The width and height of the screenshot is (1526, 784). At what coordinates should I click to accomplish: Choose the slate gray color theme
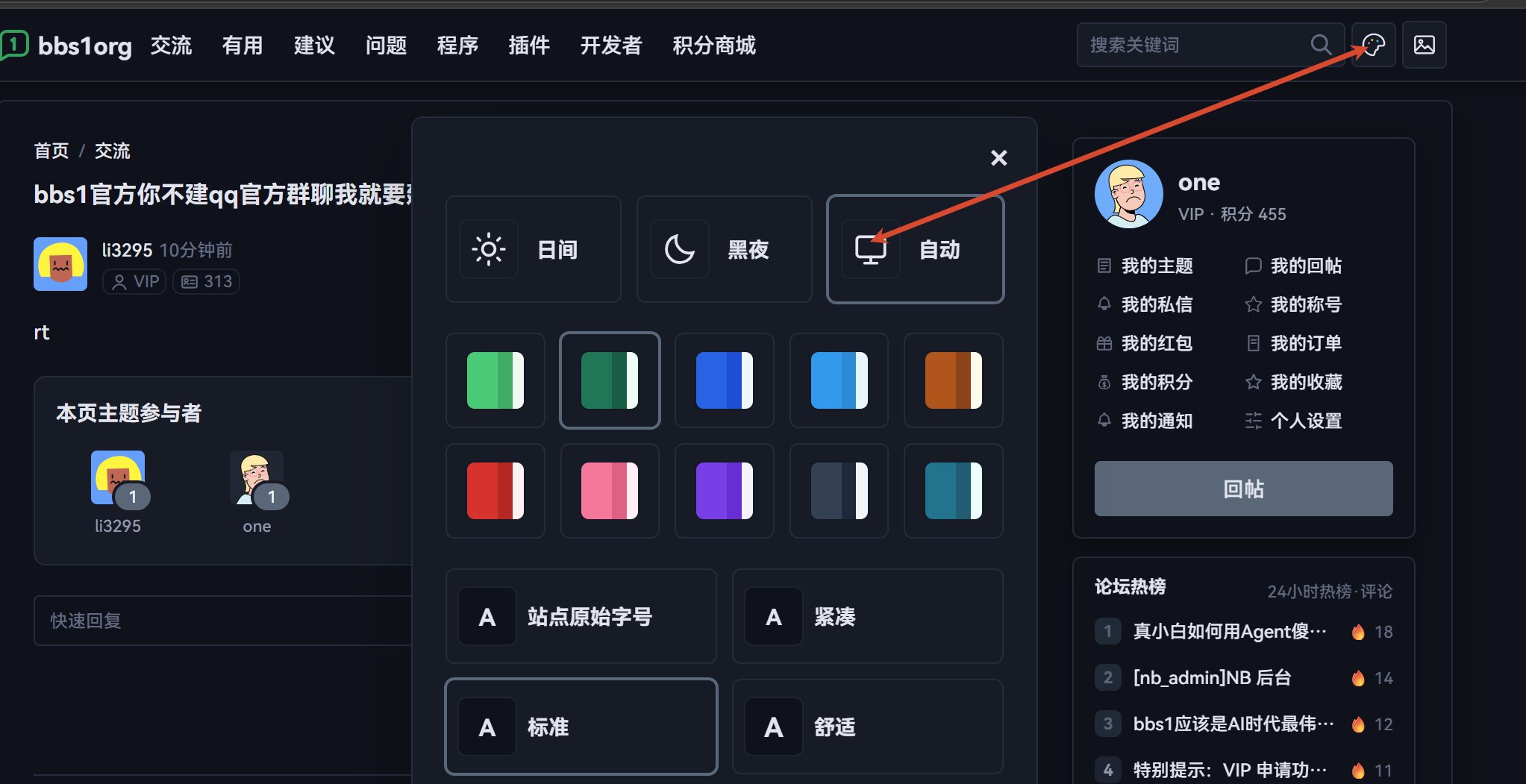(x=839, y=491)
